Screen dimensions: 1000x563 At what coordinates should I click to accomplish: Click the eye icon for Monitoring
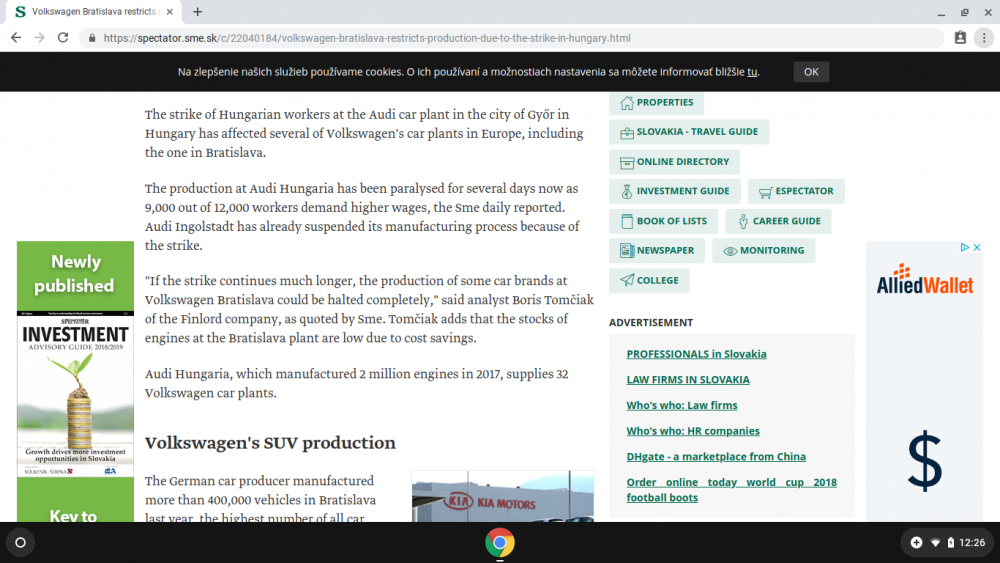(x=730, y=251)
